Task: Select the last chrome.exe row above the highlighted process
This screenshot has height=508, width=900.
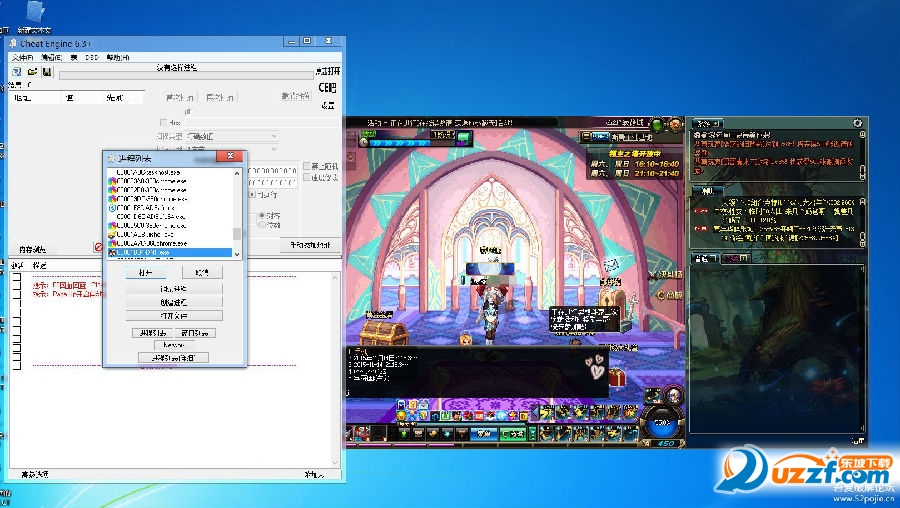Action: click(x=169, y=243)
